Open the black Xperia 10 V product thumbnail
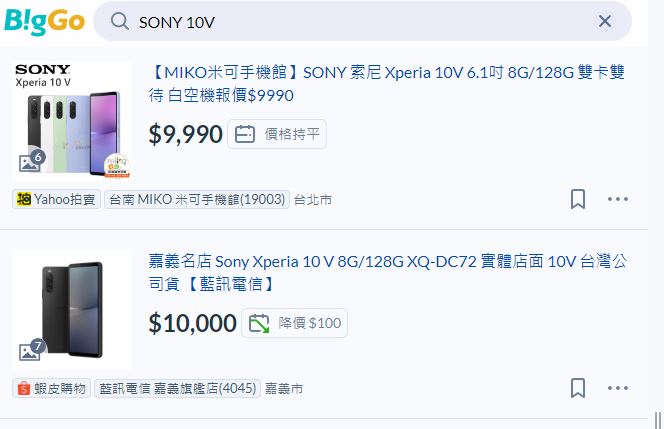Viewport: 664px width, 429px height. click(72, 308)
